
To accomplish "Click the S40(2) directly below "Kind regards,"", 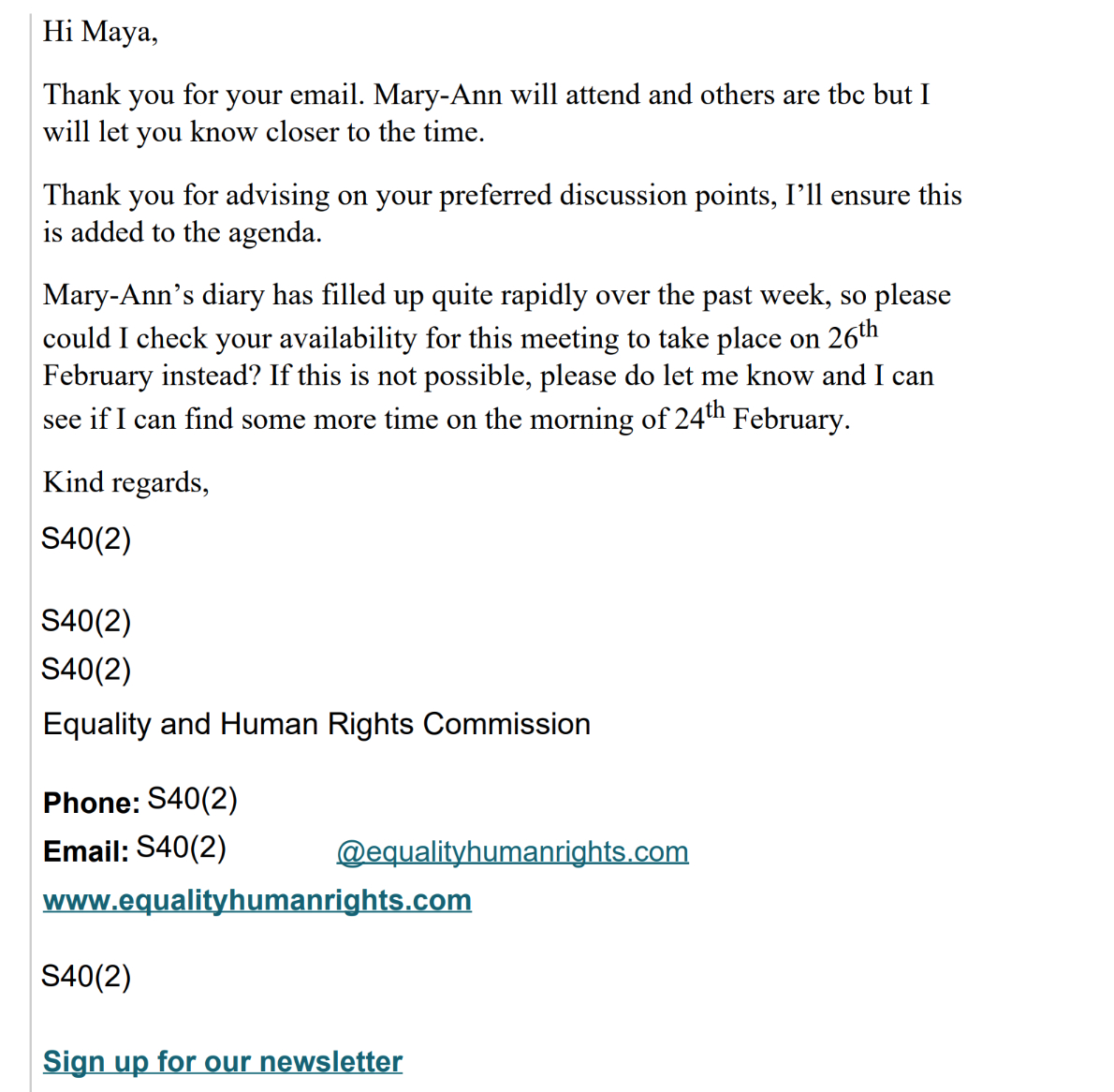I will (86, 539).
